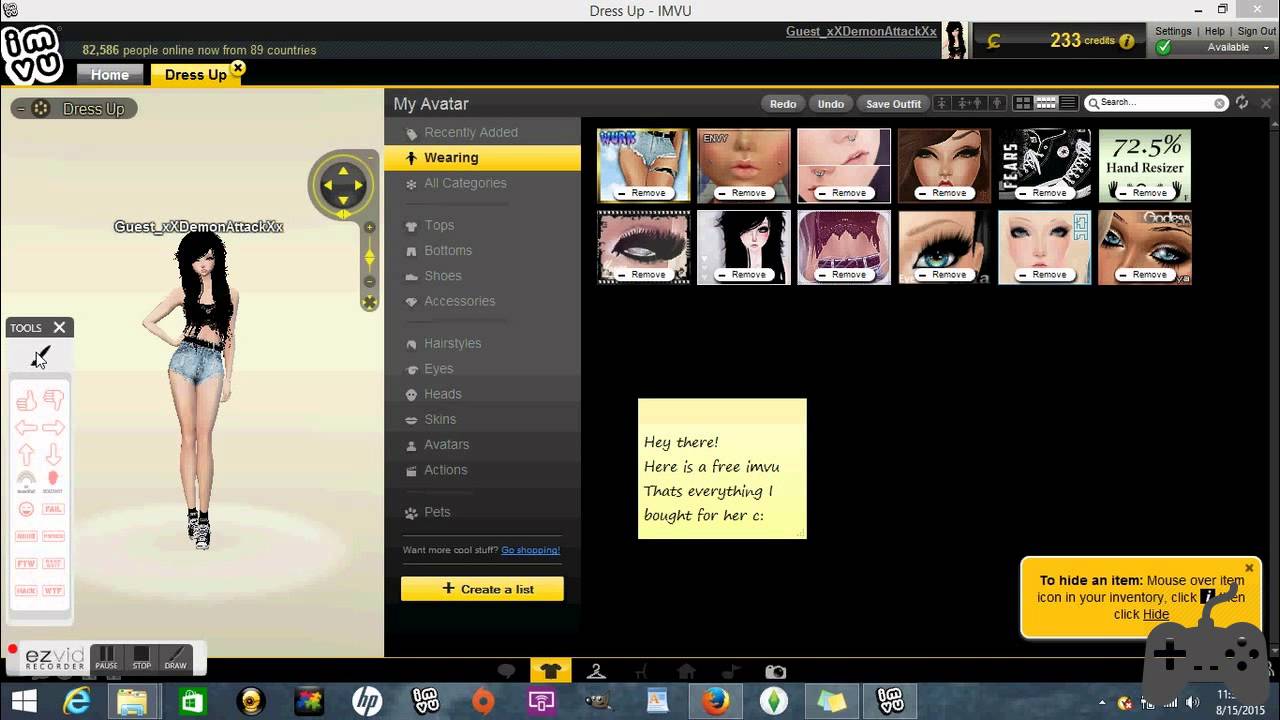Screen dimensions: 1280x720
Task: Click the zoom out minus button
Action: (369, 282)
